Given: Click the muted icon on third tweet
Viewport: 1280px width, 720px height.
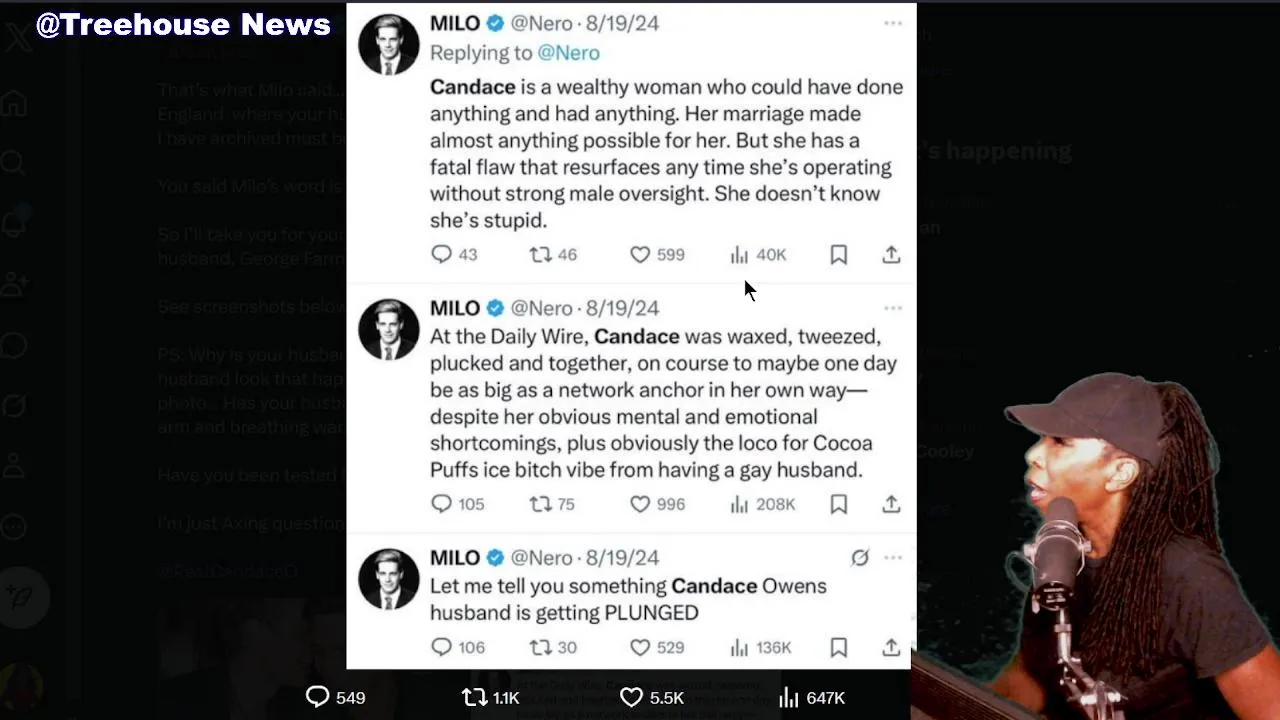Looking at the screenshot, I should [x=860, y=558].
